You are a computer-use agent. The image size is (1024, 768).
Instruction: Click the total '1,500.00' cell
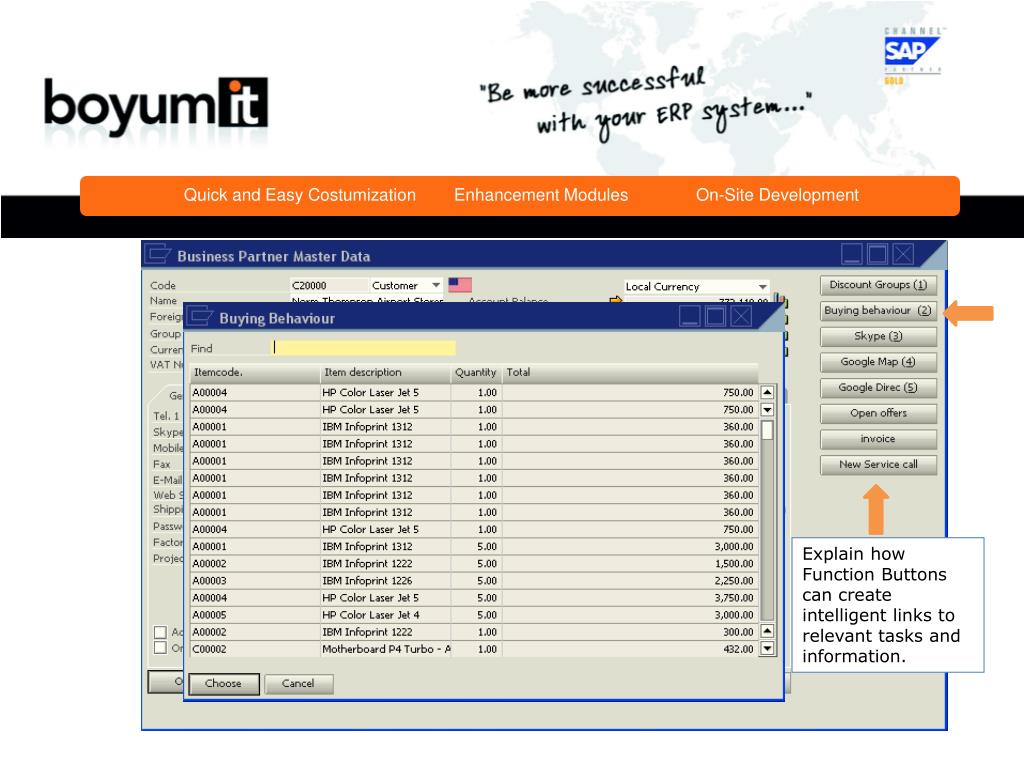tap(630, 564)
